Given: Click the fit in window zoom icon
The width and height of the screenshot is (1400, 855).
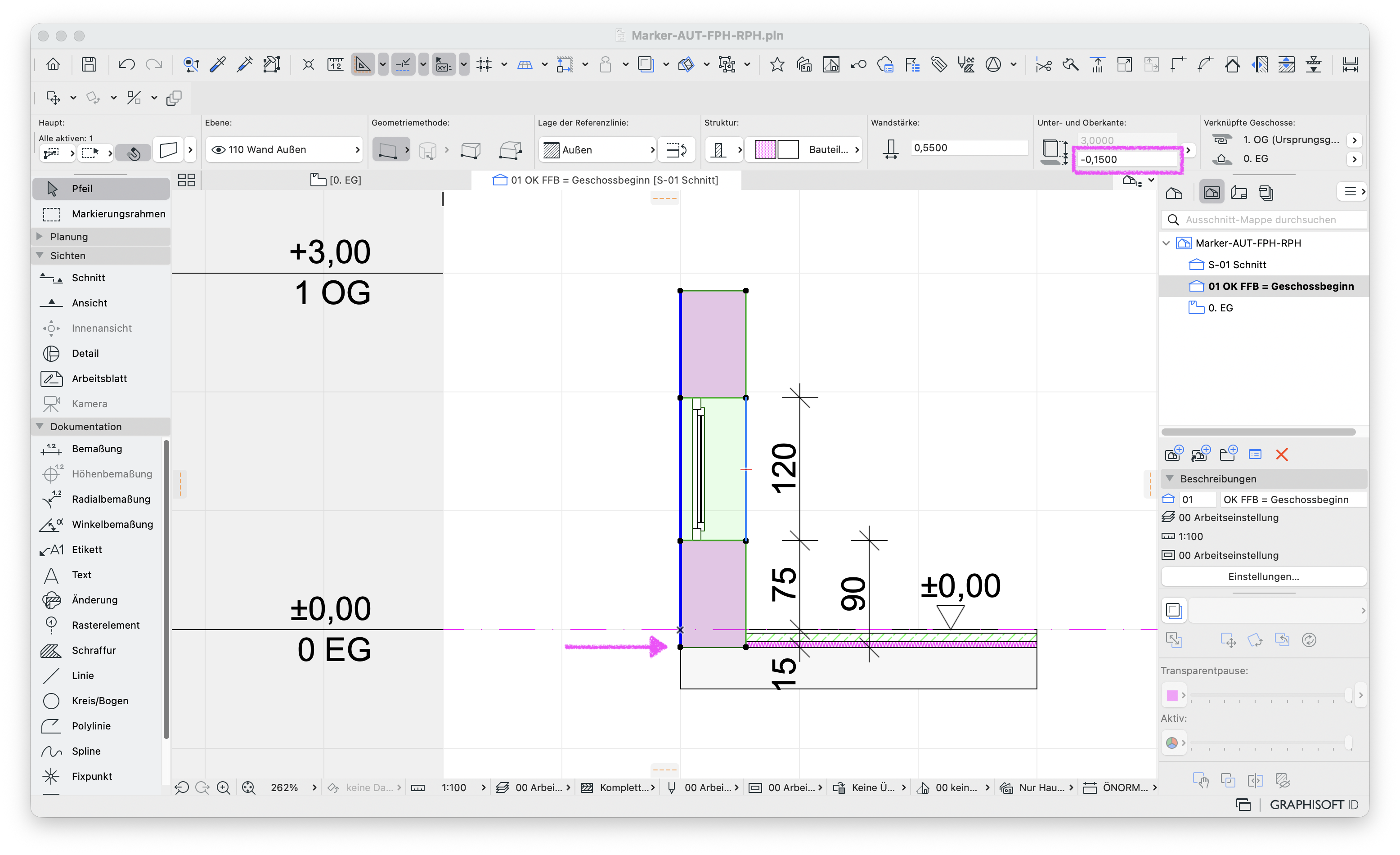Looking at the screenshot, I should [248, 787].
